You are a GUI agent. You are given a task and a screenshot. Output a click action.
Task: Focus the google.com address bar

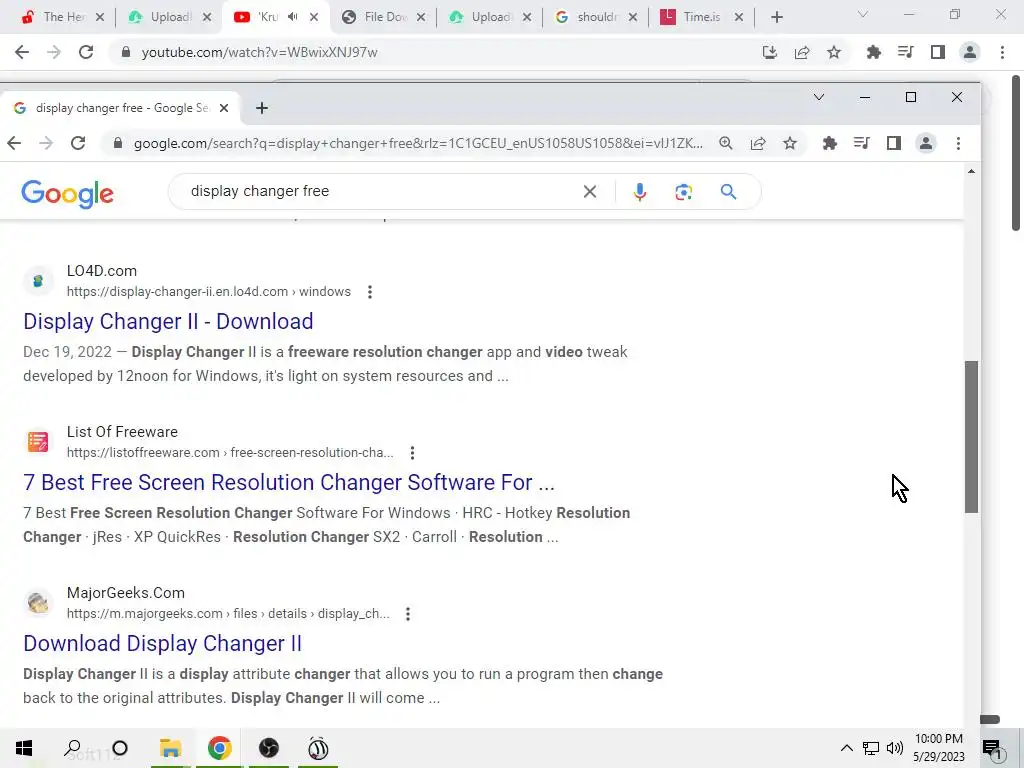point(418,143)
